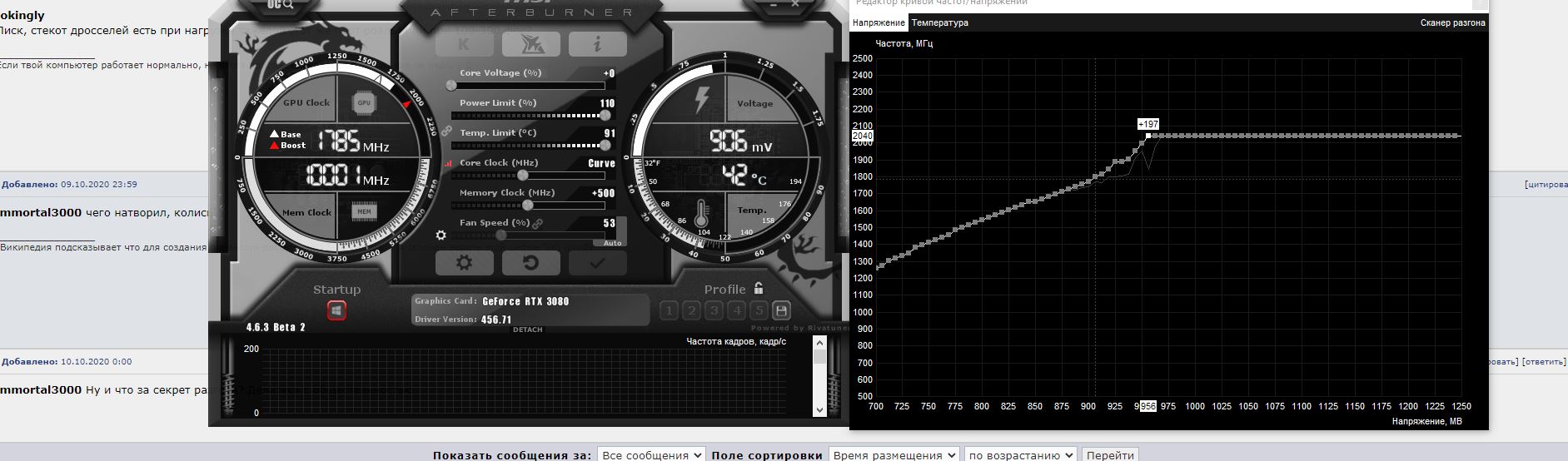Click the 09.10.2020 23:59 post date

click(x=99, y=185)
